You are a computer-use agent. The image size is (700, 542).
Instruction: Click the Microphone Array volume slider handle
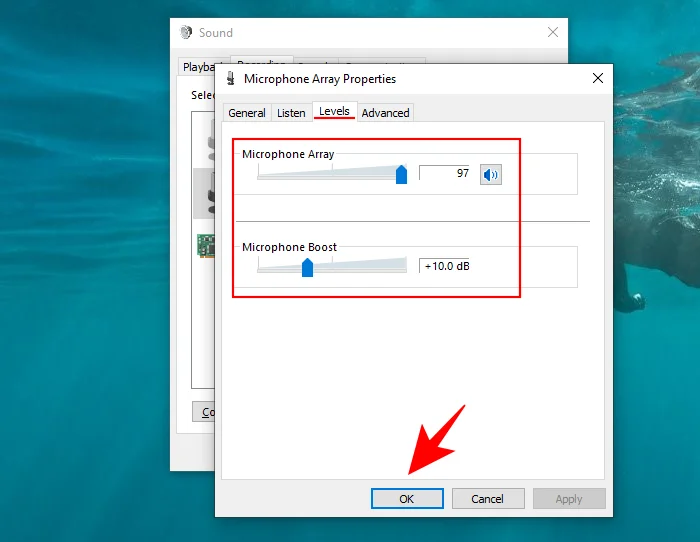point(401,175)
